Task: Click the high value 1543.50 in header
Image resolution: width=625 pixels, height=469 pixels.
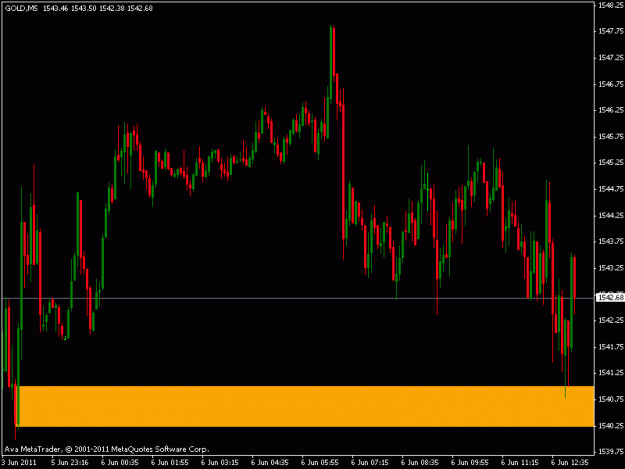Action: pyautogui.click(x=83, y=8)
